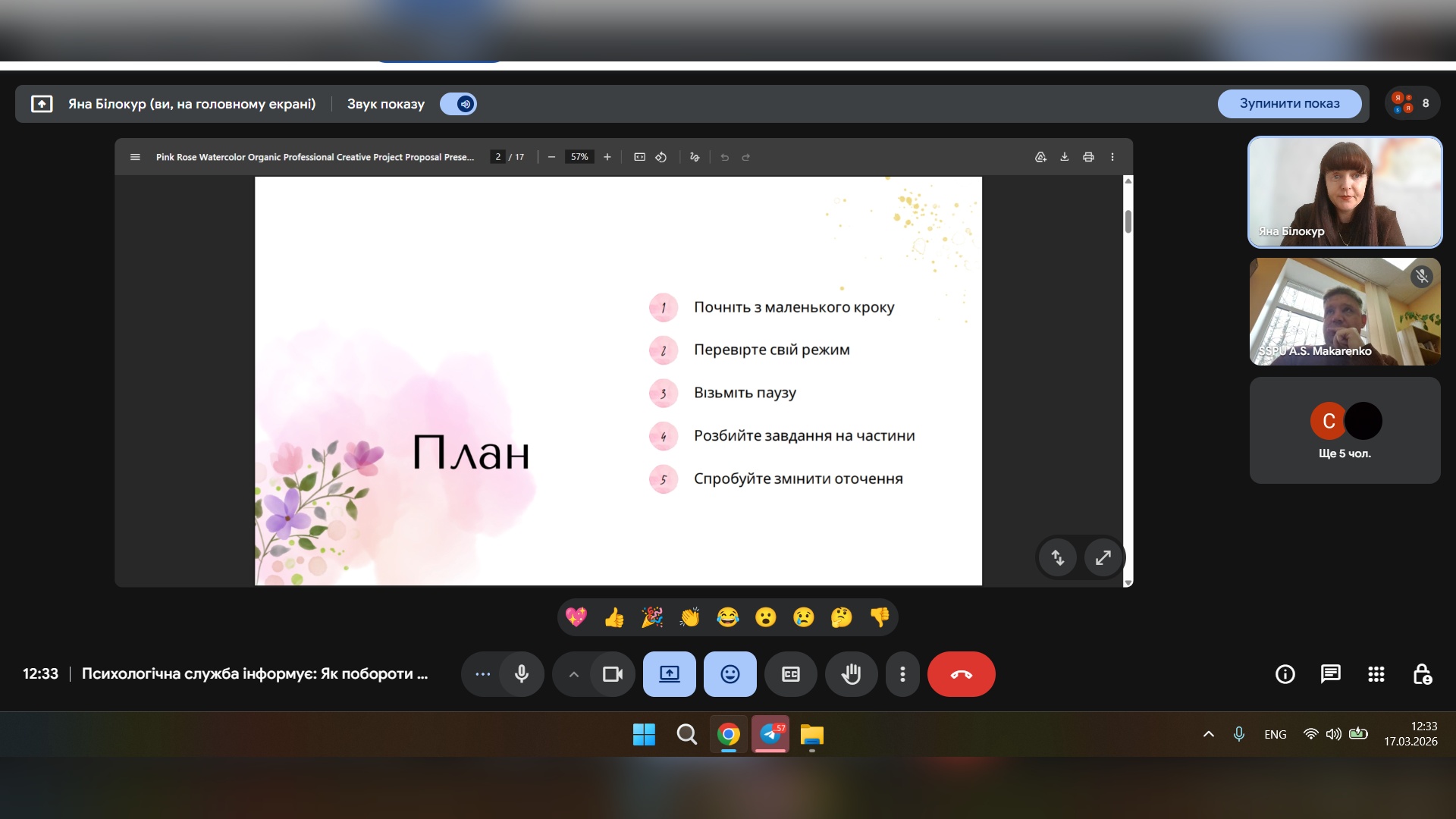Print the PDF document
The height and width of the screenshot is (819, 1456).
coord(1088,157)
